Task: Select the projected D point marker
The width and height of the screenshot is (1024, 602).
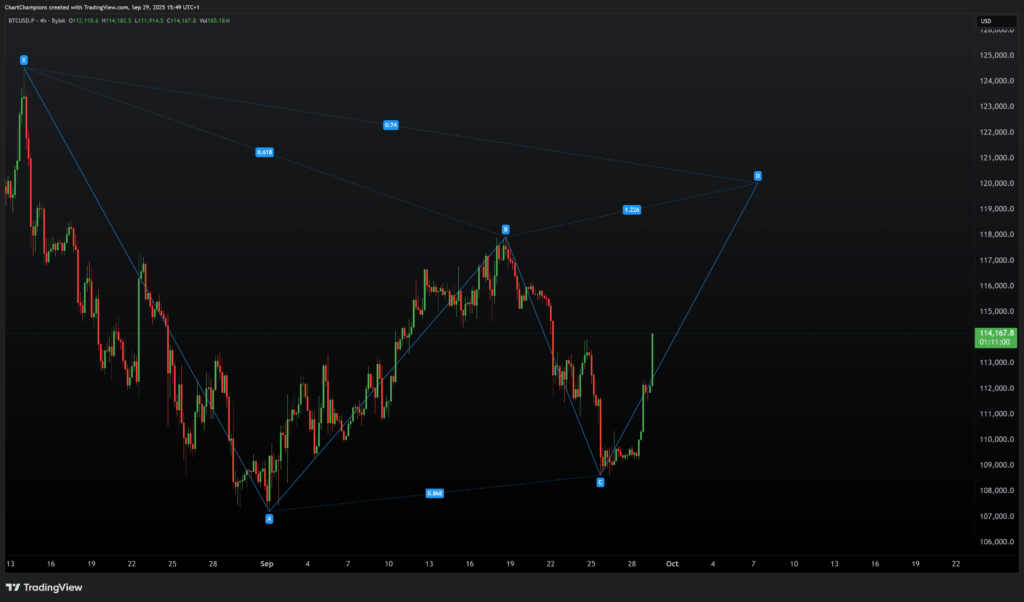Action: pyautogui.click(x=758, y=176)
